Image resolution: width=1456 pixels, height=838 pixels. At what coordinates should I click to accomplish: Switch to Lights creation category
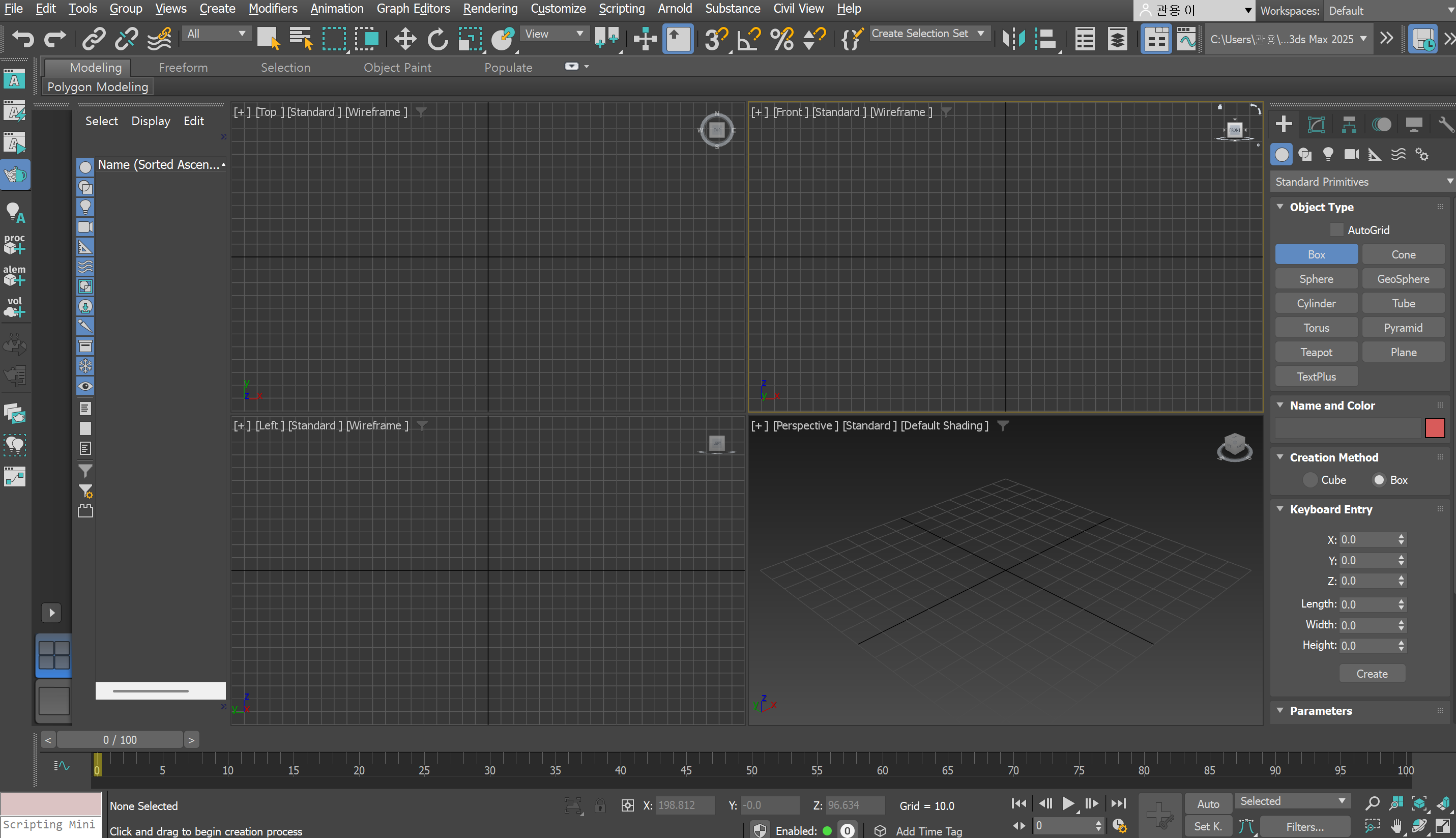tap(1328, 154)
